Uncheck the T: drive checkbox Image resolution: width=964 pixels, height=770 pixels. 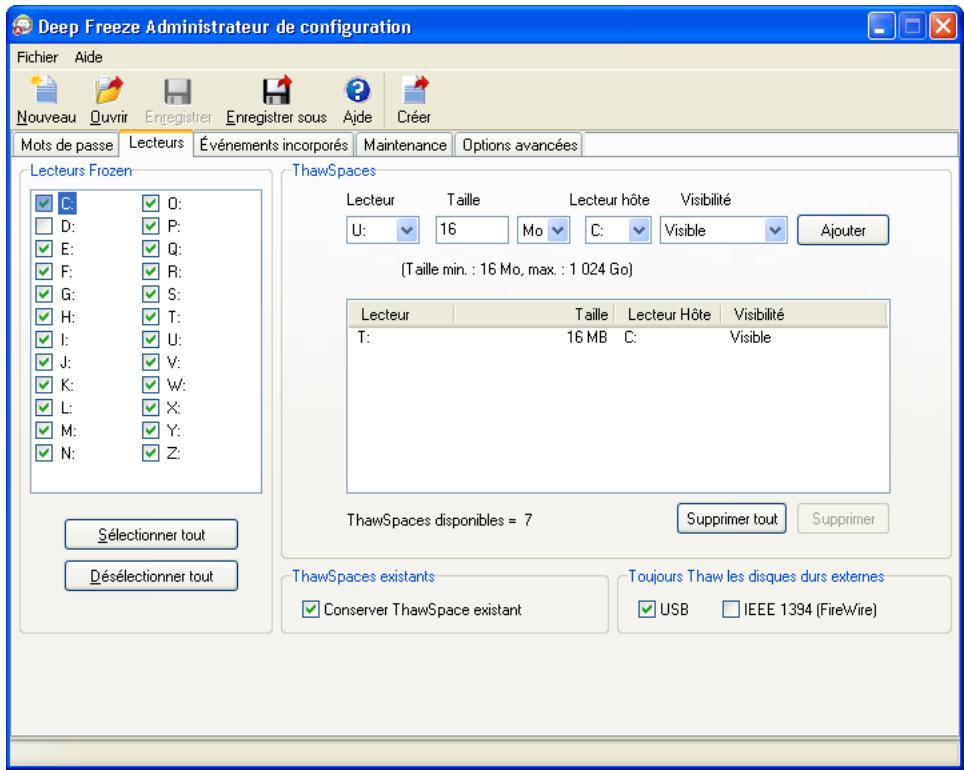151,317
